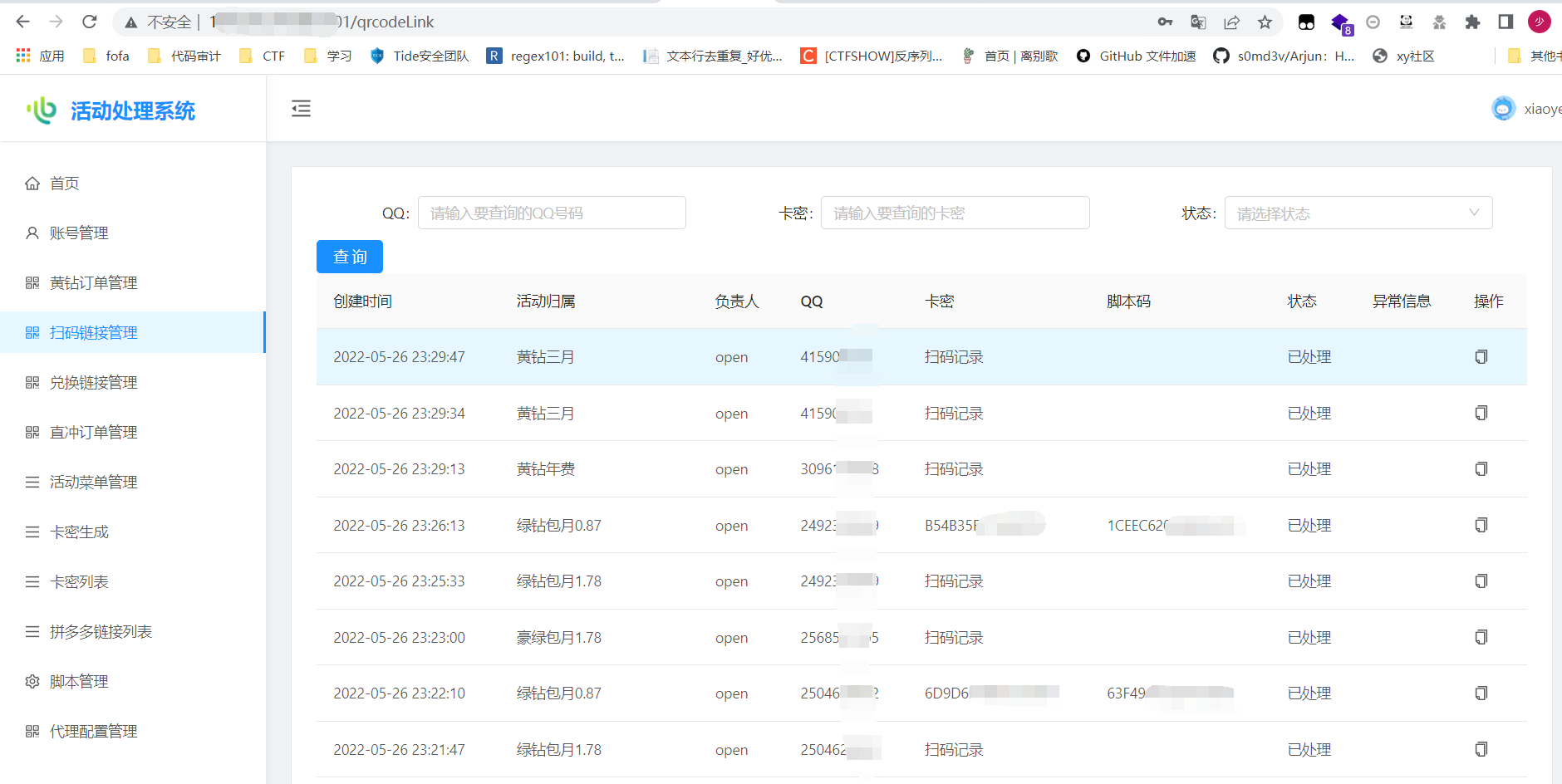The width and height of the screenshot is (1562, 784).
Task: Open the translate page icon
Action: tap(1198, 22)
